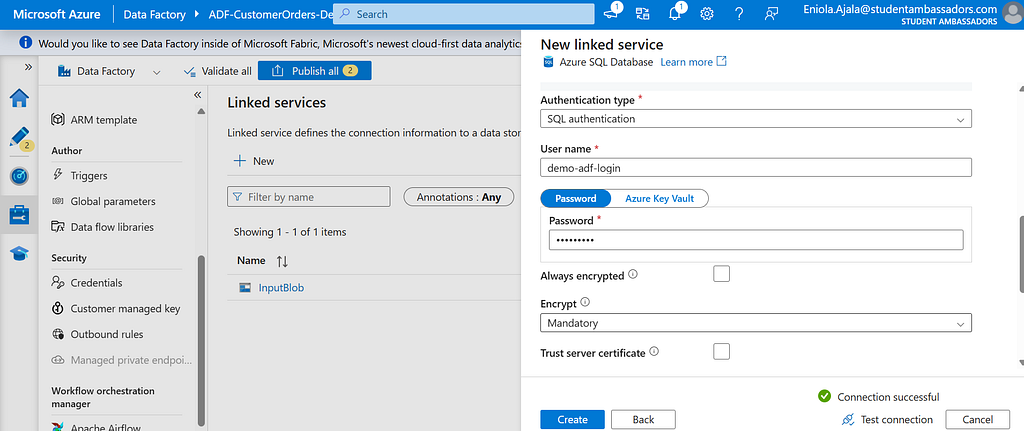This screenshot has width=1024, height=431.
Task: Expand the Data Factory dropdown chevron
Action: click(x=156, y=72)
